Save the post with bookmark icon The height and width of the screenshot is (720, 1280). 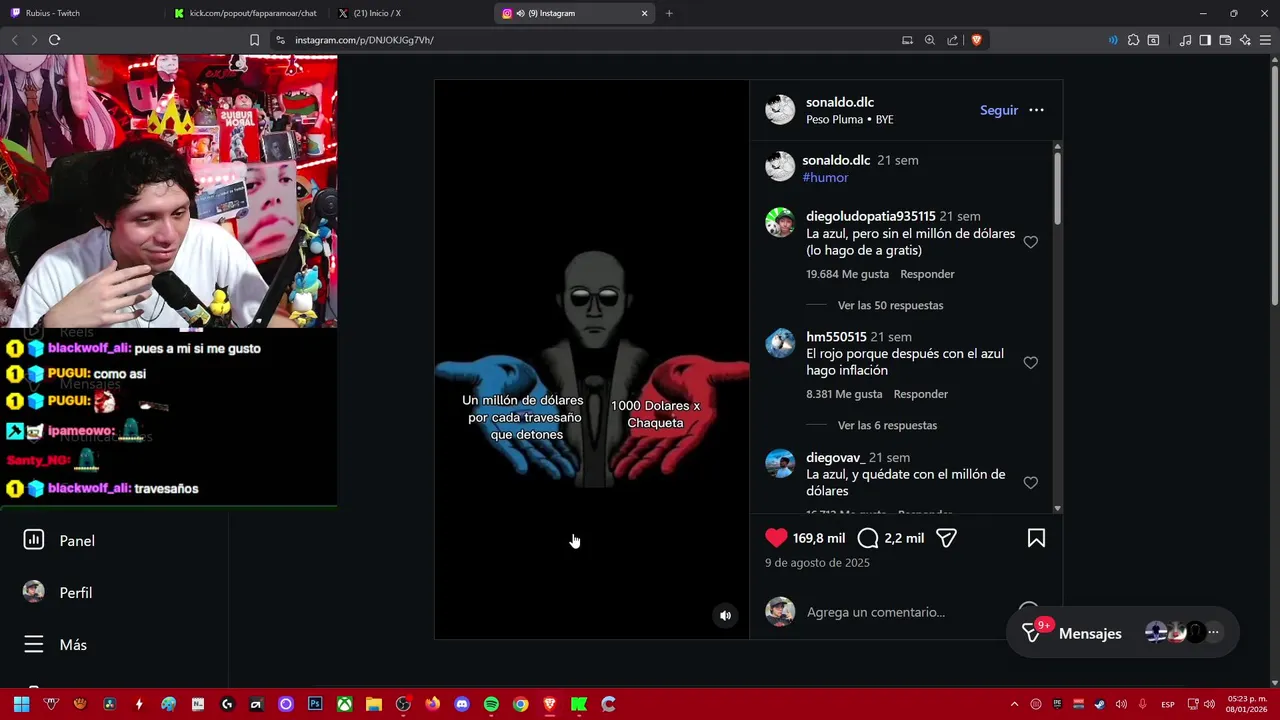1036,538
